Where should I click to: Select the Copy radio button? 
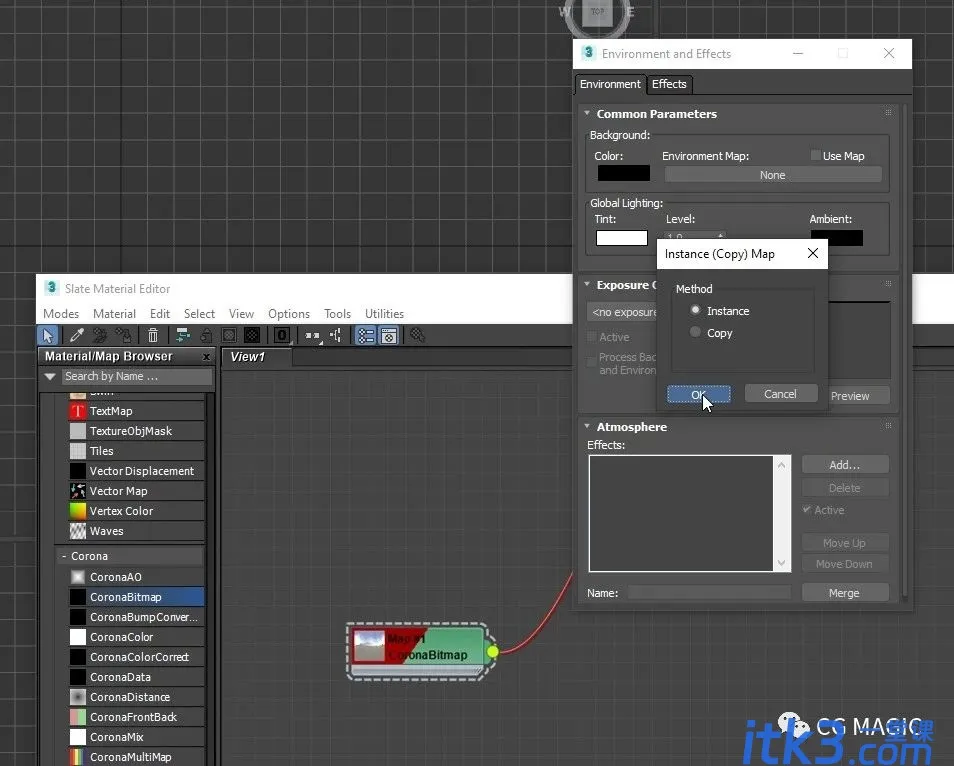[695, 332]
